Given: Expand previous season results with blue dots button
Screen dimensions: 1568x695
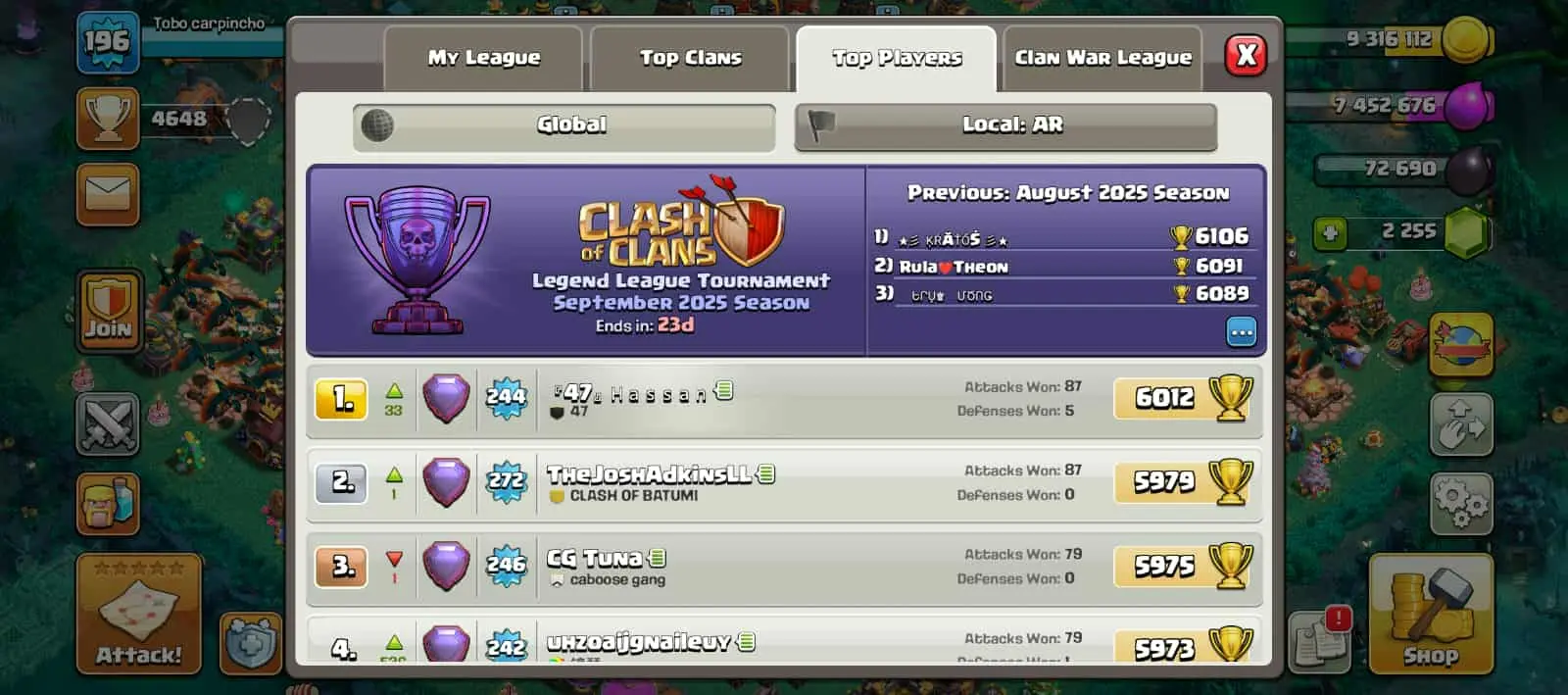Looking at the screenshot, I should pos(1242,332).
